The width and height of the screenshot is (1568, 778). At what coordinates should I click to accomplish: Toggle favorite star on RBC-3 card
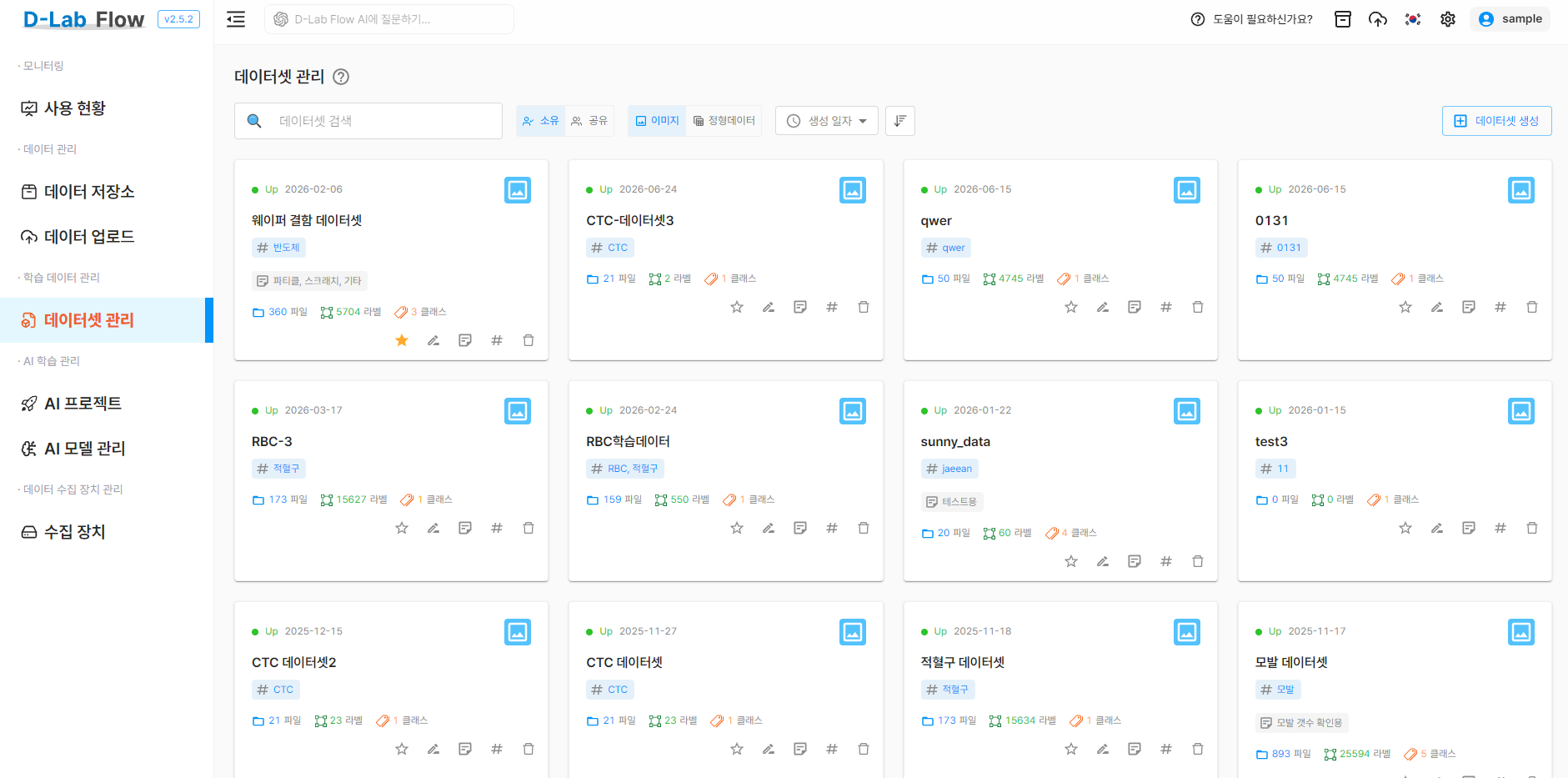[402, 528]
